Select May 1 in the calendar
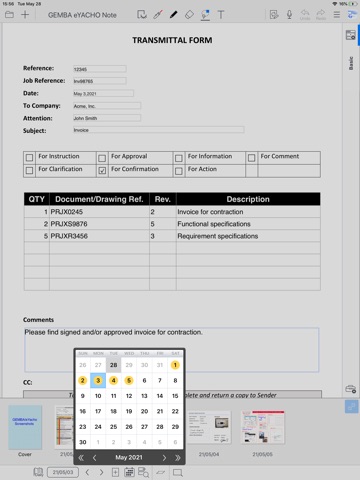 pos(175,365)
